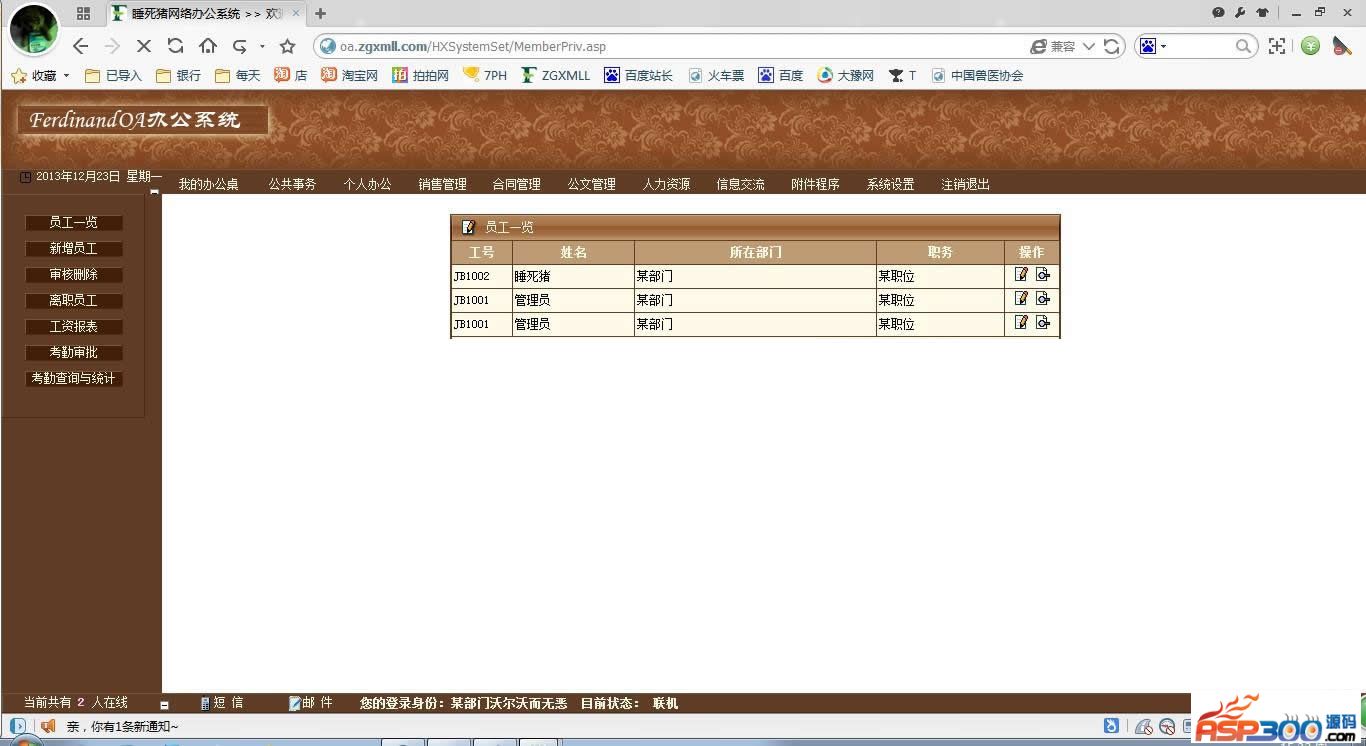Click the reload icon inside address bar

tap(1111, 46)
